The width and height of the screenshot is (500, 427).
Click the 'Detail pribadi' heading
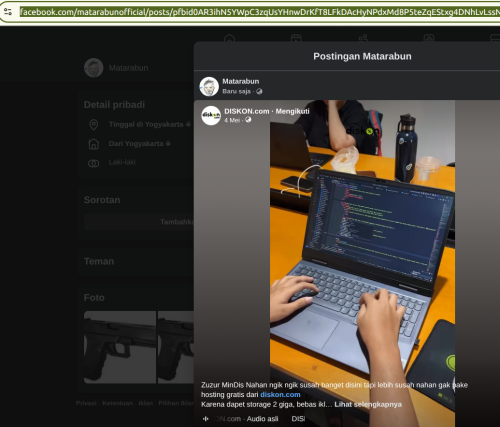click(x=114, y=105)
